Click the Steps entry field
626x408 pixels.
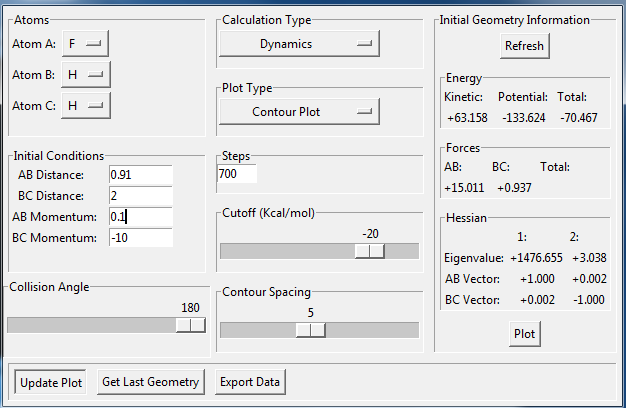click(x=237, y=174)
